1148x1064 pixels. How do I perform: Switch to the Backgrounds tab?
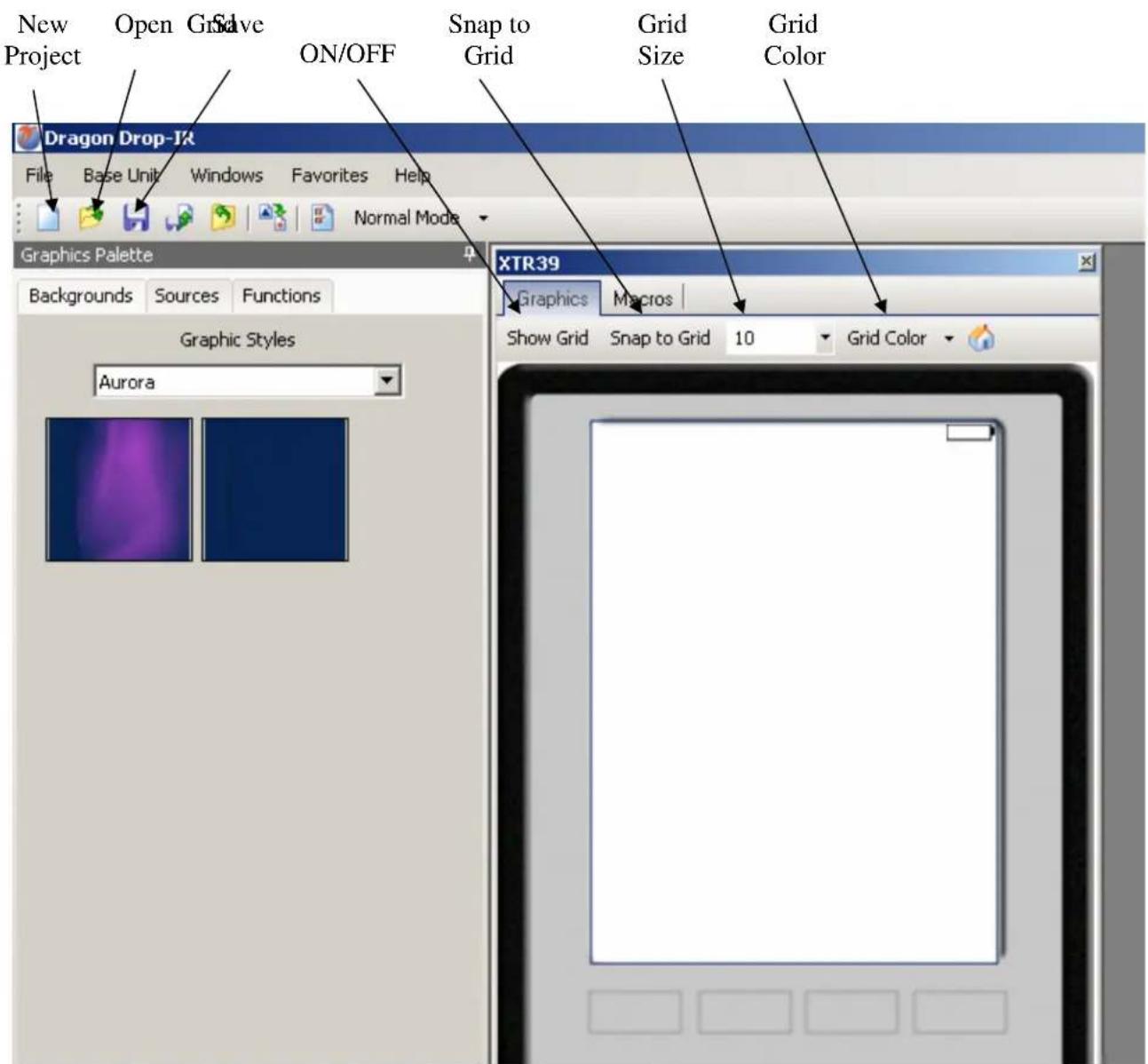[x=81, y=296]
